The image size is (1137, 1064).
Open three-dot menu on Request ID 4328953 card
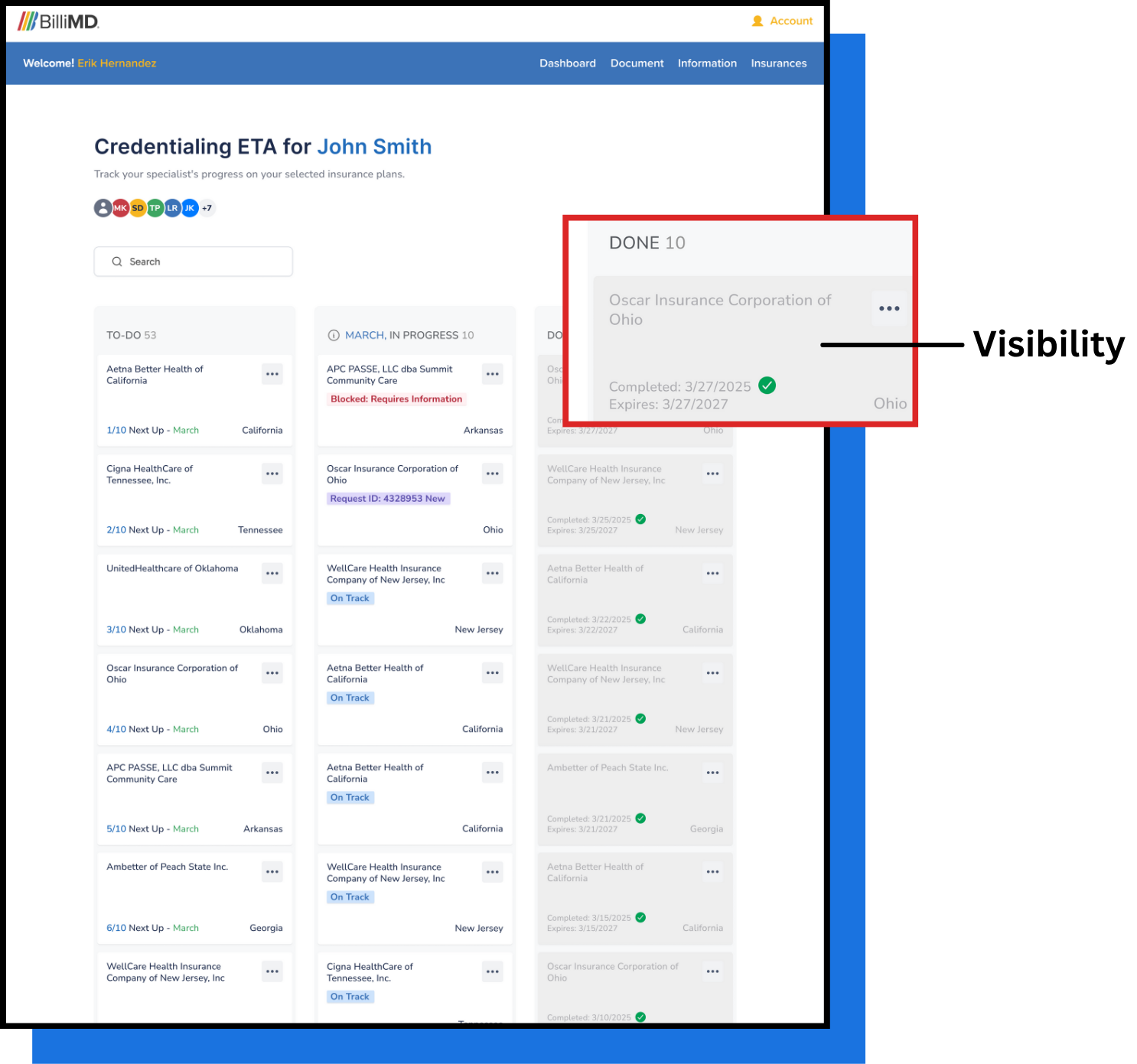click(x=493, y=473)
